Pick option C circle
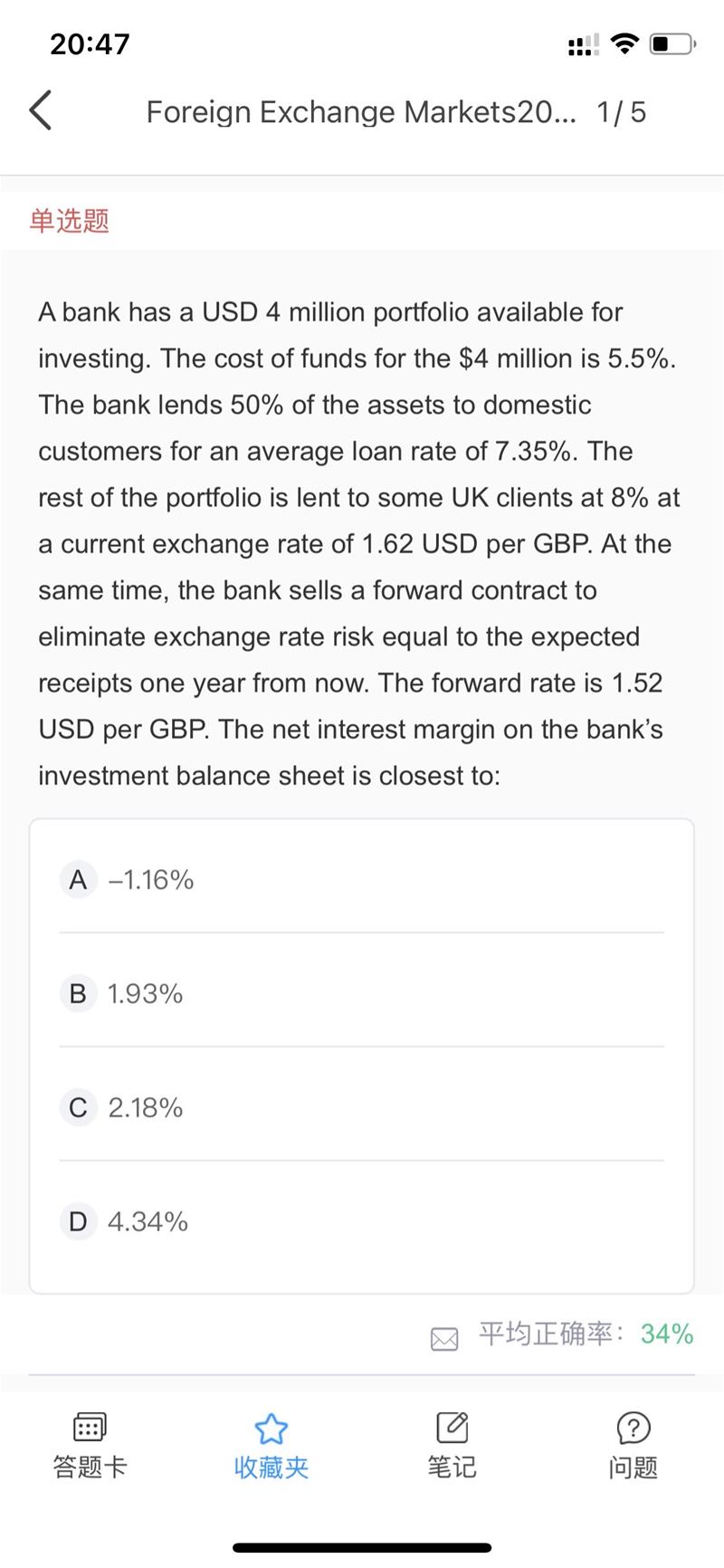 pos(78,1107)
